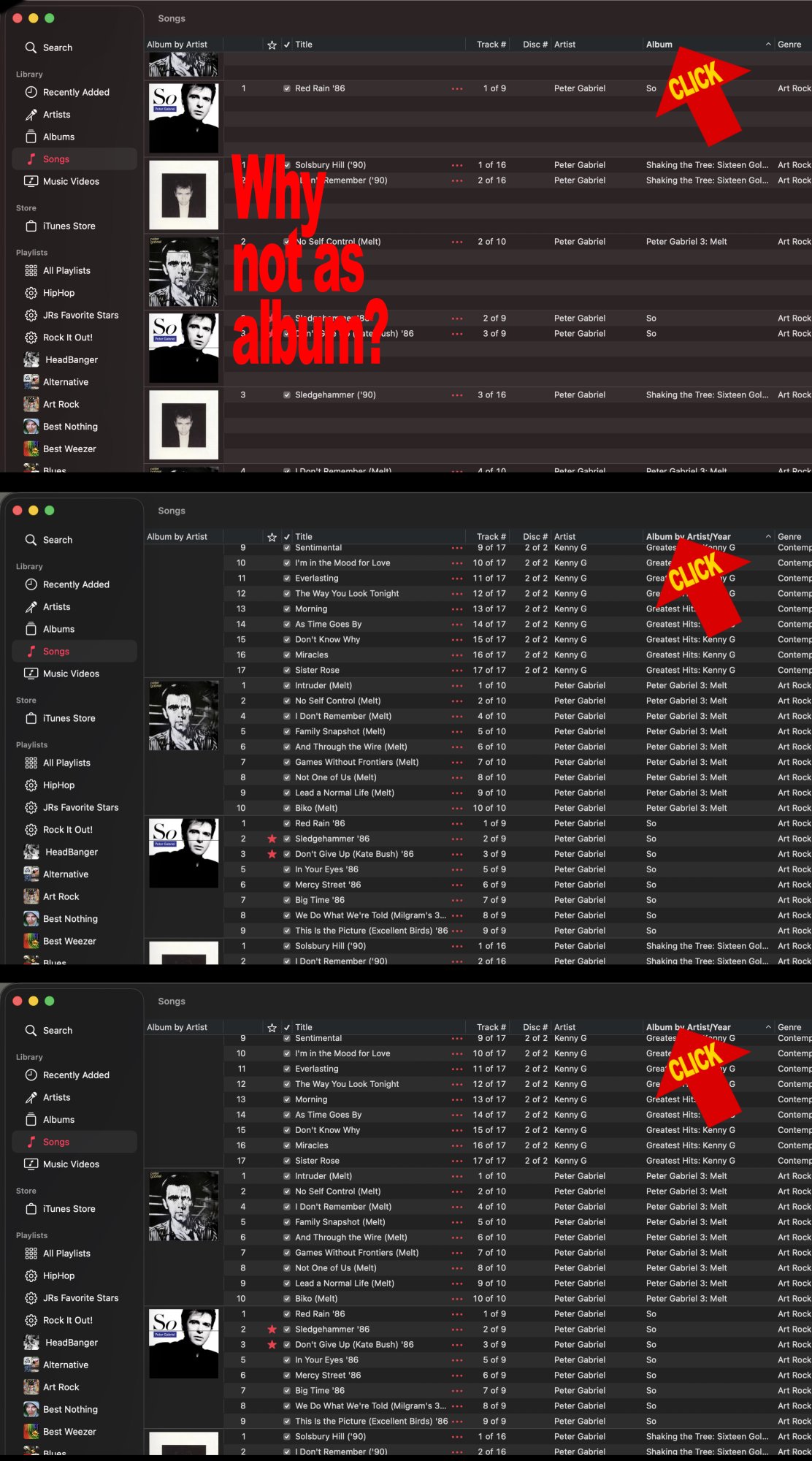Screen dimensions: 812x1461
Task: Sort by Disc # column in the bottom window
Action: click(535, 1027)
